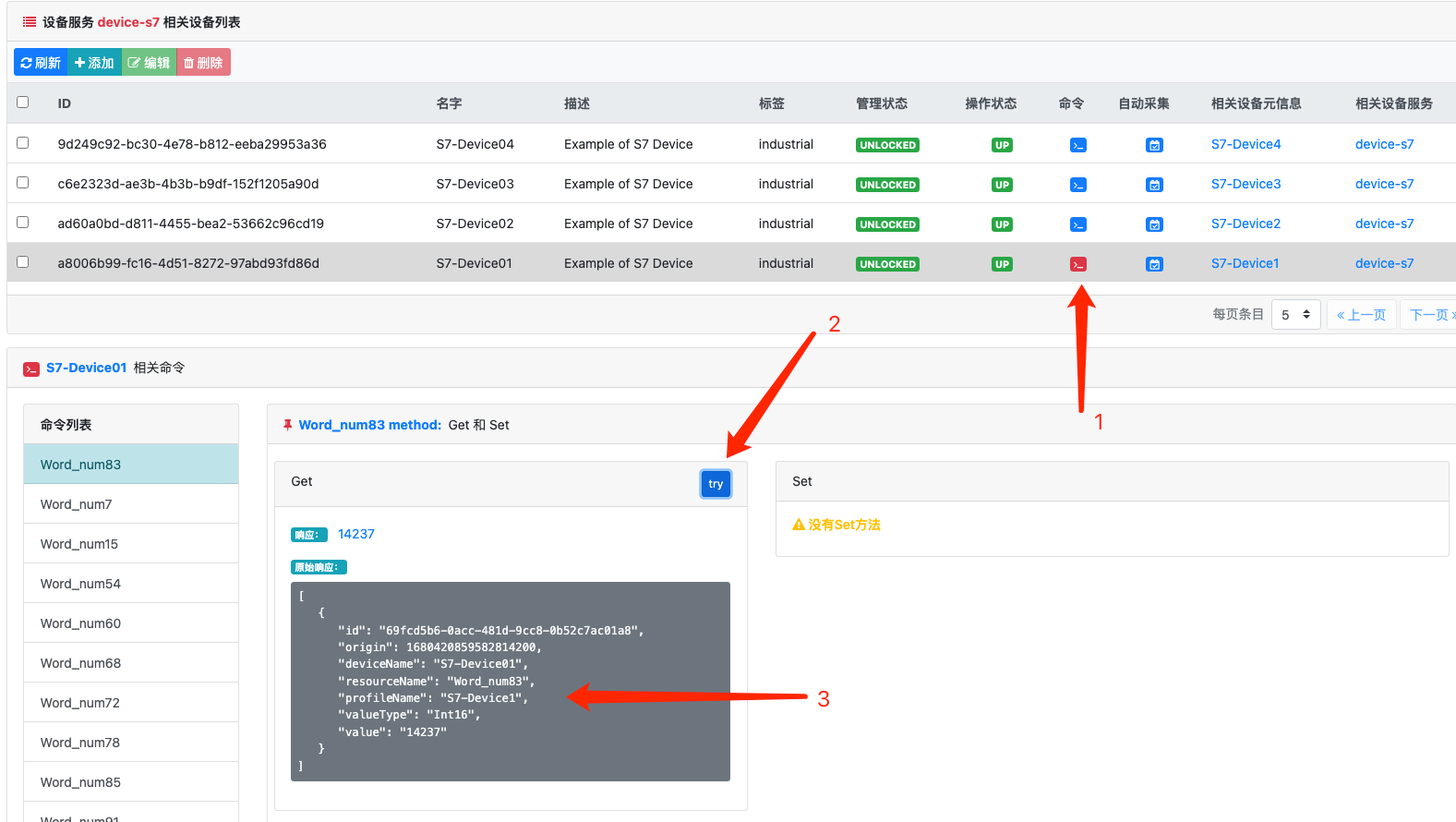1456x822 pixels.
Task: Select Word_num83 command entry
Action: coord(130,465)
